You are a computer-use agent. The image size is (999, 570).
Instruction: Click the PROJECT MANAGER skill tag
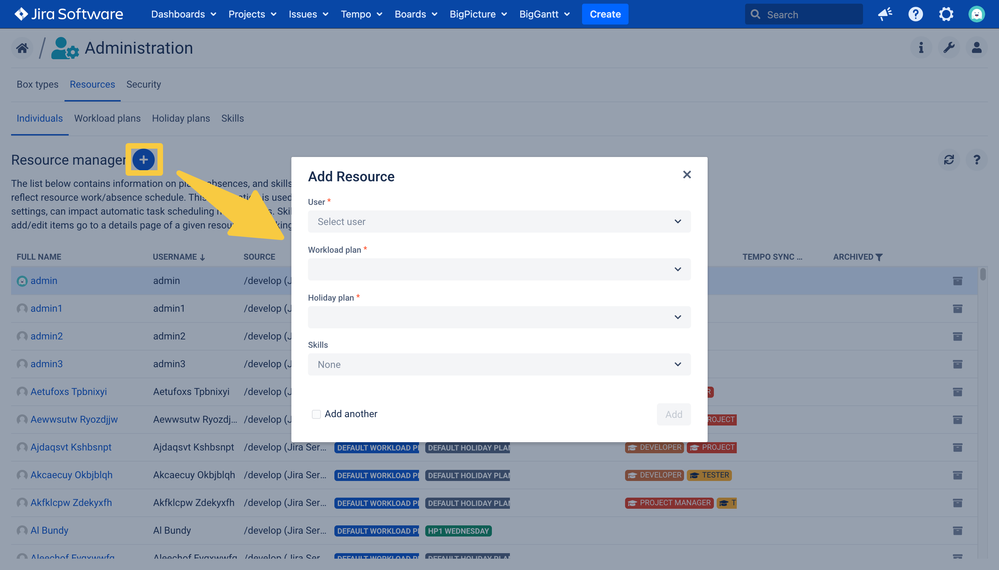click(669, 503)
